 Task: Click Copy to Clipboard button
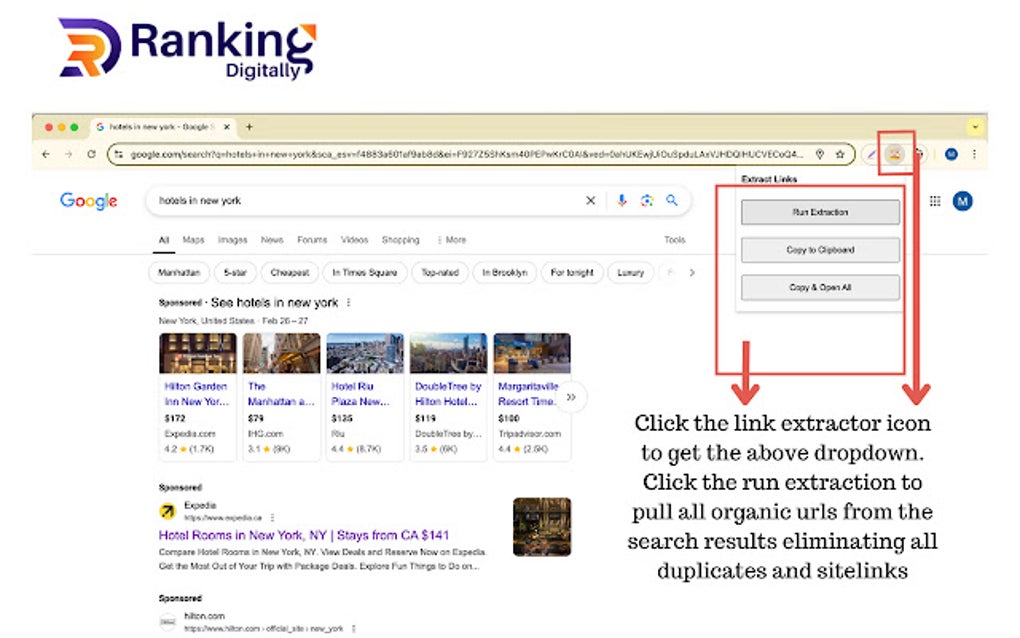pos(819,250)
